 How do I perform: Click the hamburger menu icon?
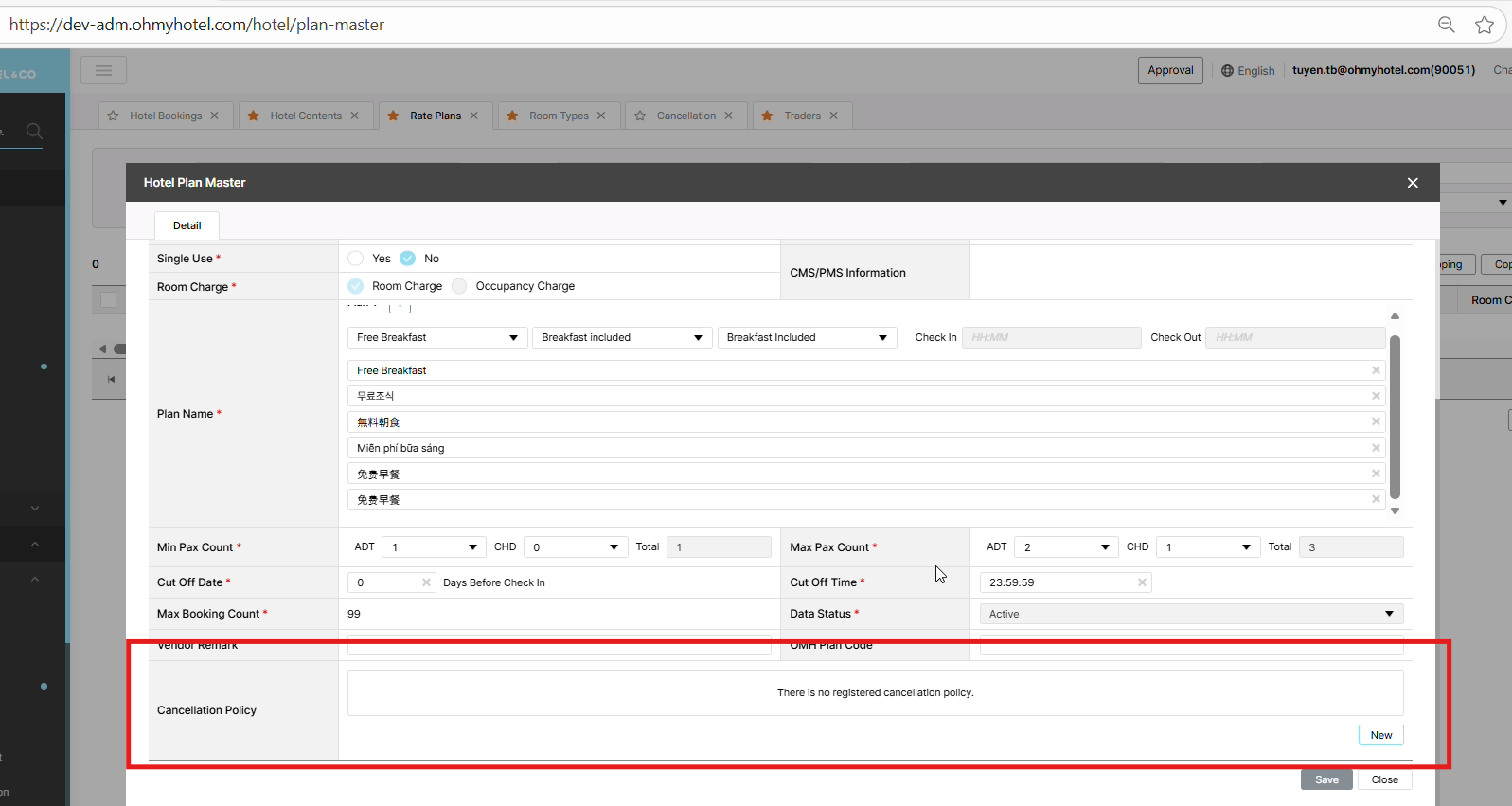tap(103, 70)
